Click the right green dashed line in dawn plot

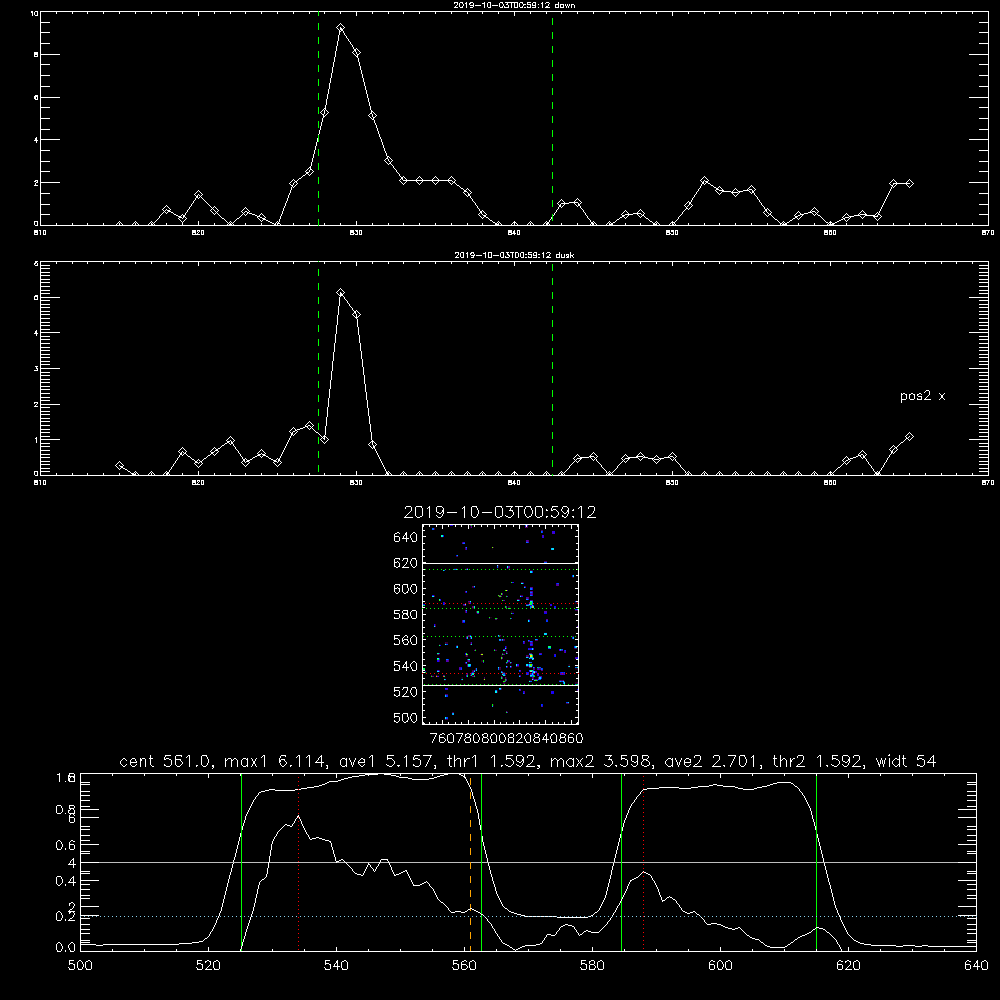click(x=552, y=119)
